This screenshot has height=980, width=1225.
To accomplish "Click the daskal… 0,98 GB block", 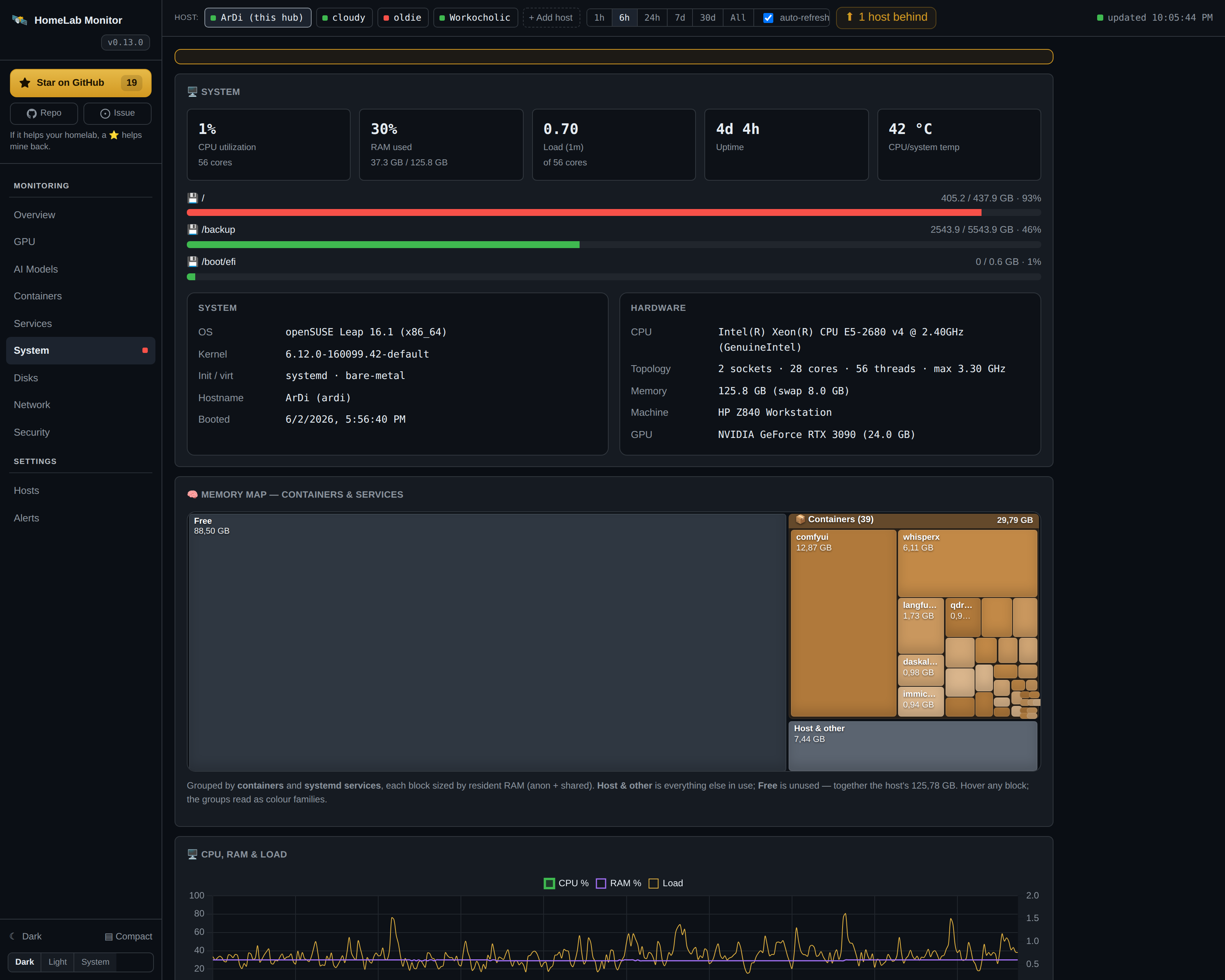I will pos(920,670).
